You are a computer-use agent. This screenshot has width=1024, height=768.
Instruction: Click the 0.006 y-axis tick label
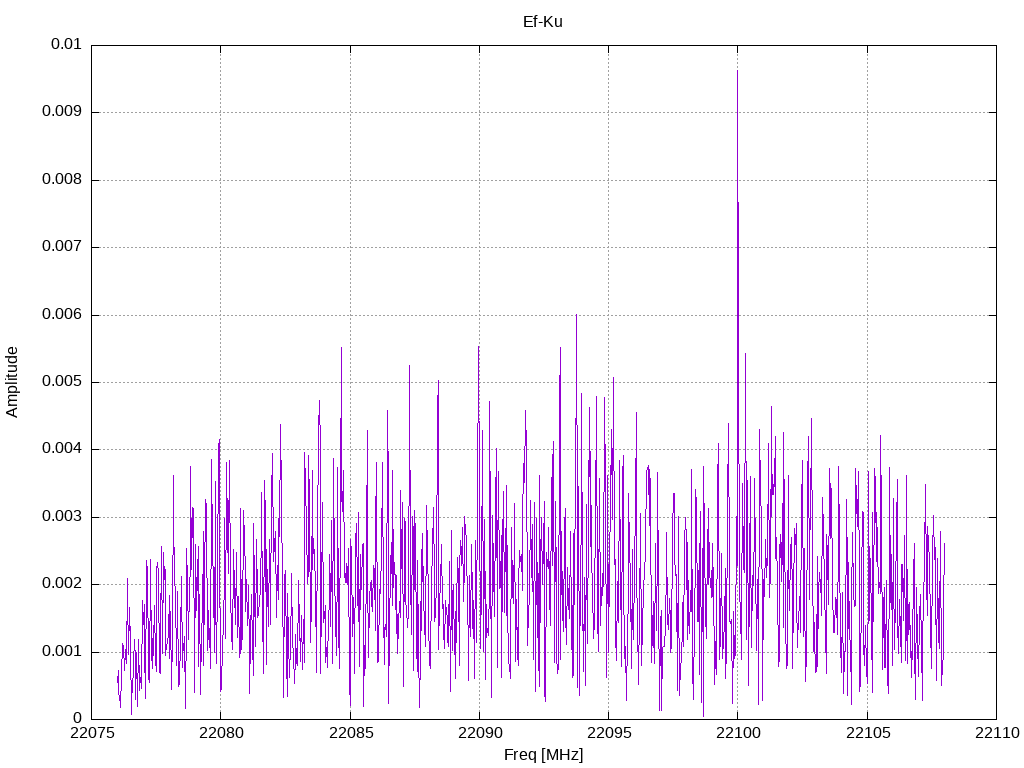[x=61, y=315]
